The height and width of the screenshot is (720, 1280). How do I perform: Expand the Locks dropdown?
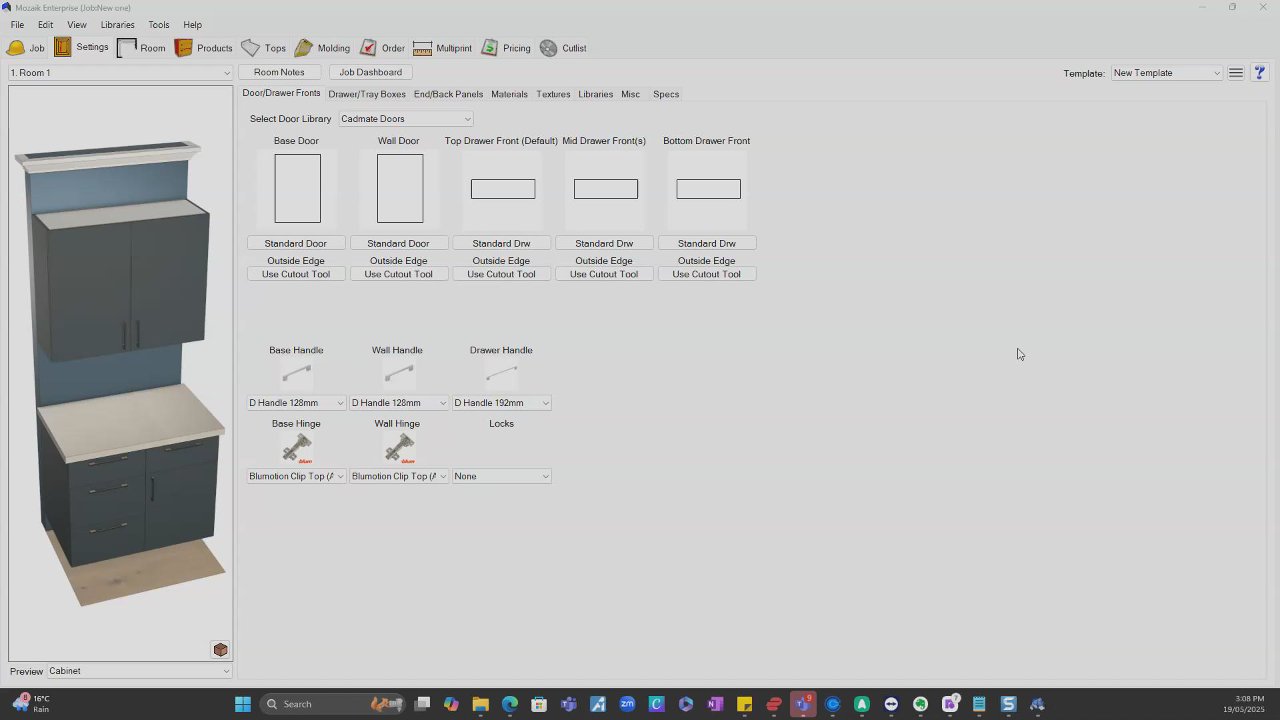(502, 476)
